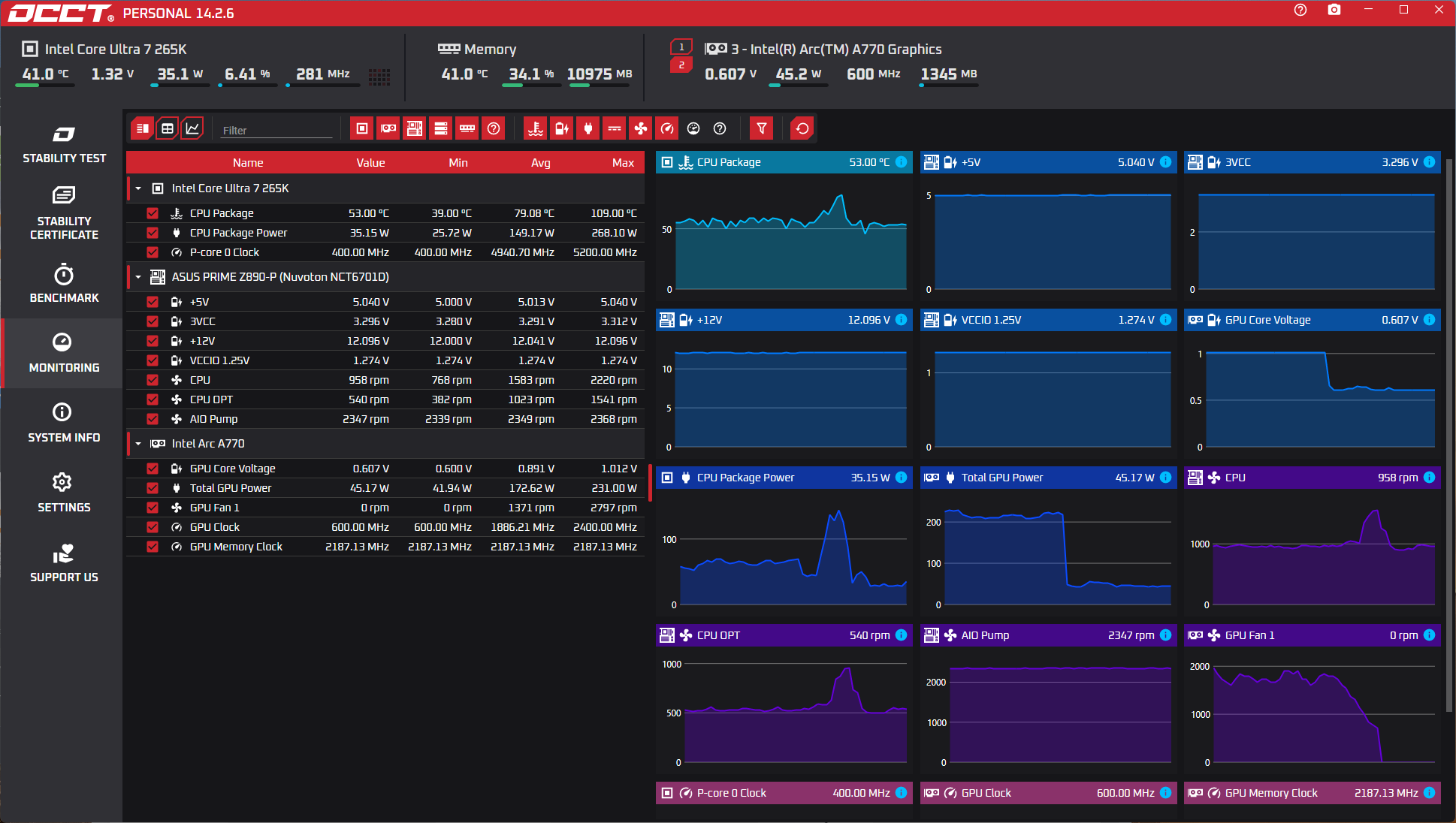
Task: Uncheck the CPU Package Power checkbox
Action: [153, 233]
